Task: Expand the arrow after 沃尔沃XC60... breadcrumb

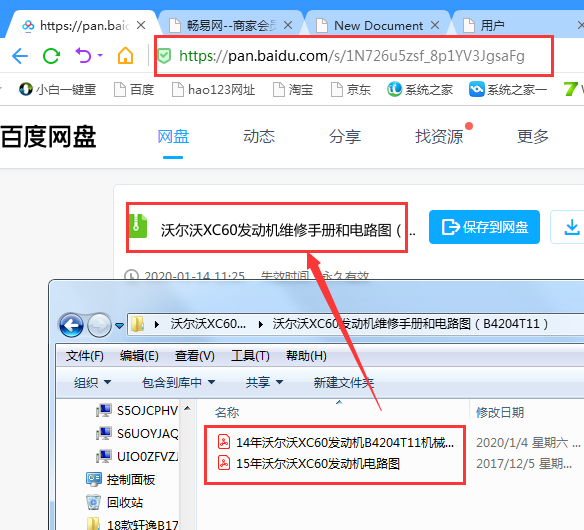Action: click(260, 325)
